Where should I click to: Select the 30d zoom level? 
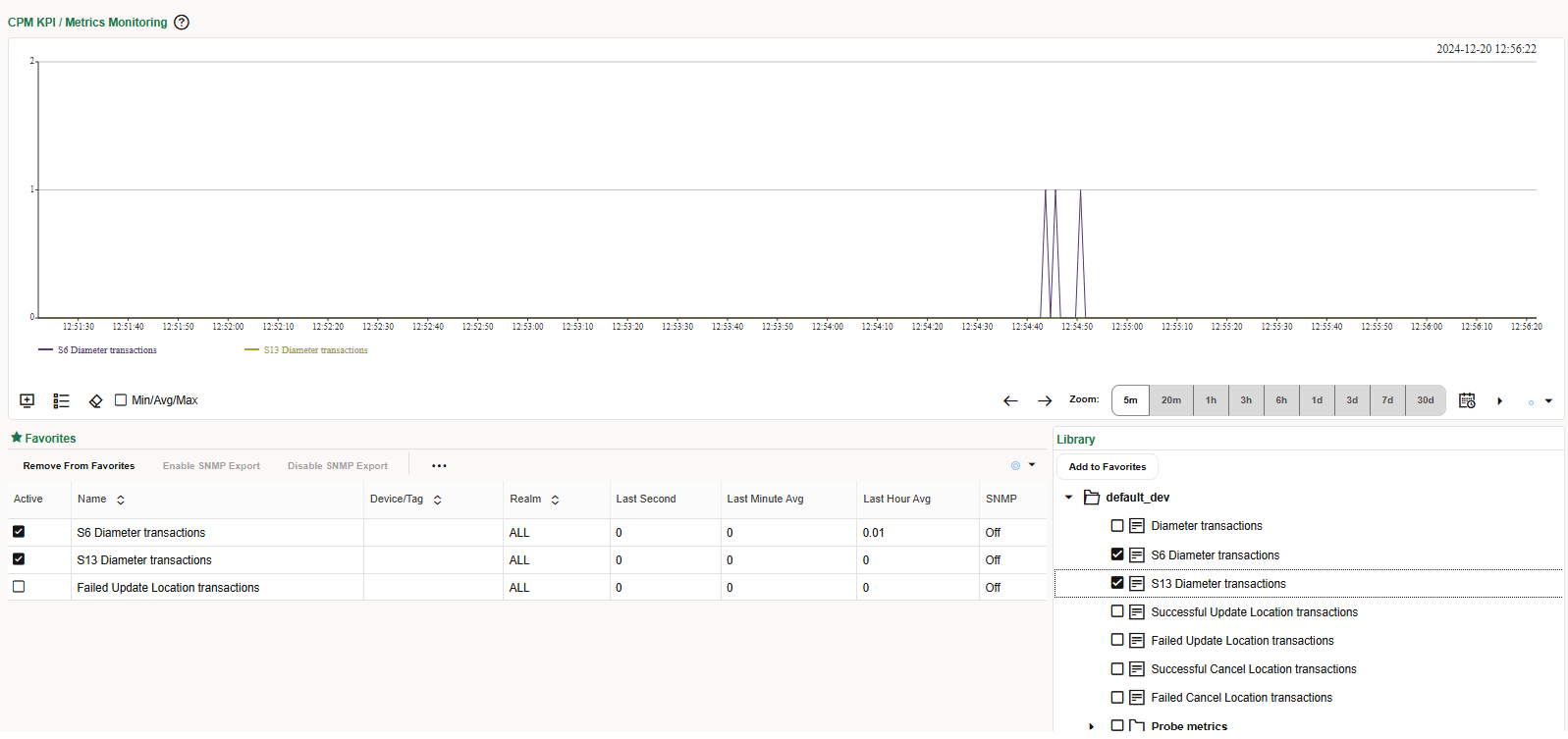tap(1426, 400)
